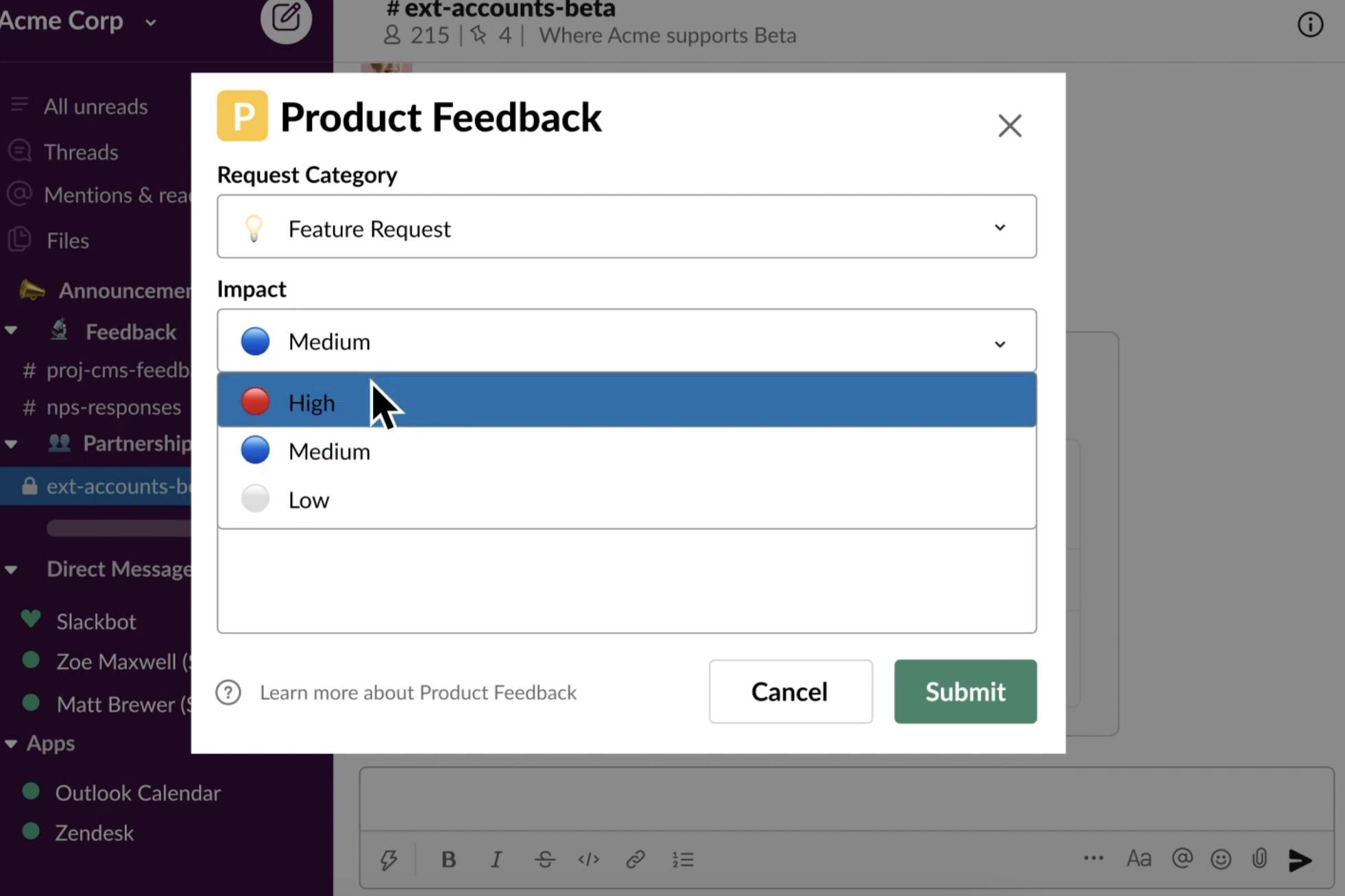Click the more options ellipsis in composer
Screen dimensions: 1345x896
[x=1093, y=858]
